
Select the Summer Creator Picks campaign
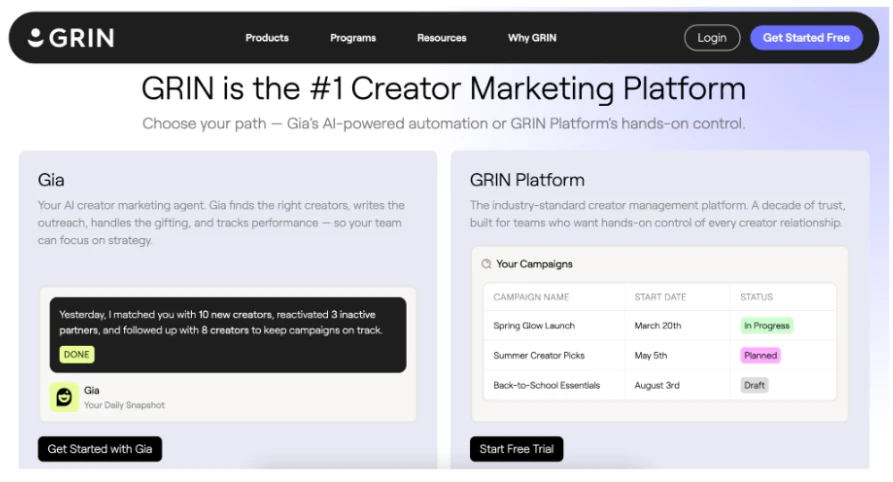click(539, 355)
